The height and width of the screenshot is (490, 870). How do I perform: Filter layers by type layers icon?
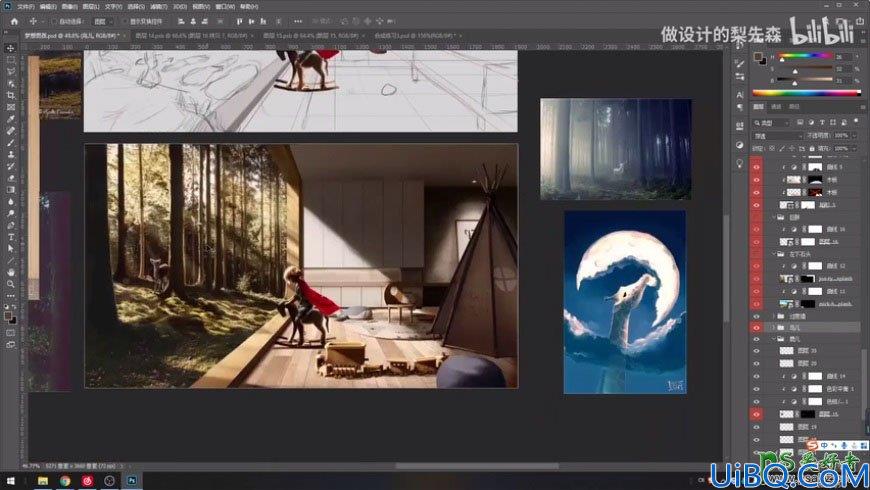[x=822, y=123]
